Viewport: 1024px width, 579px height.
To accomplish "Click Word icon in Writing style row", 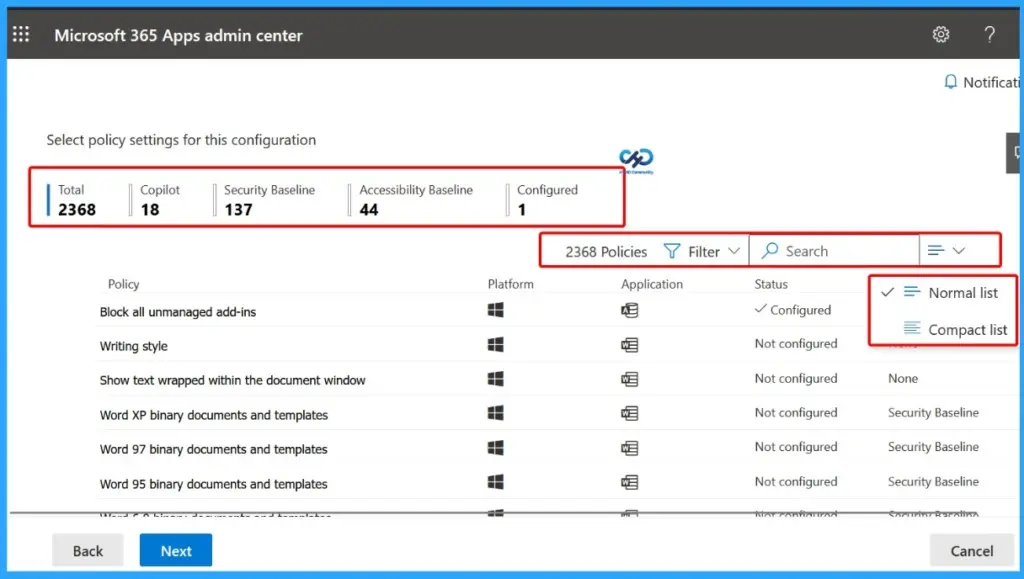I will coord(630,345).
